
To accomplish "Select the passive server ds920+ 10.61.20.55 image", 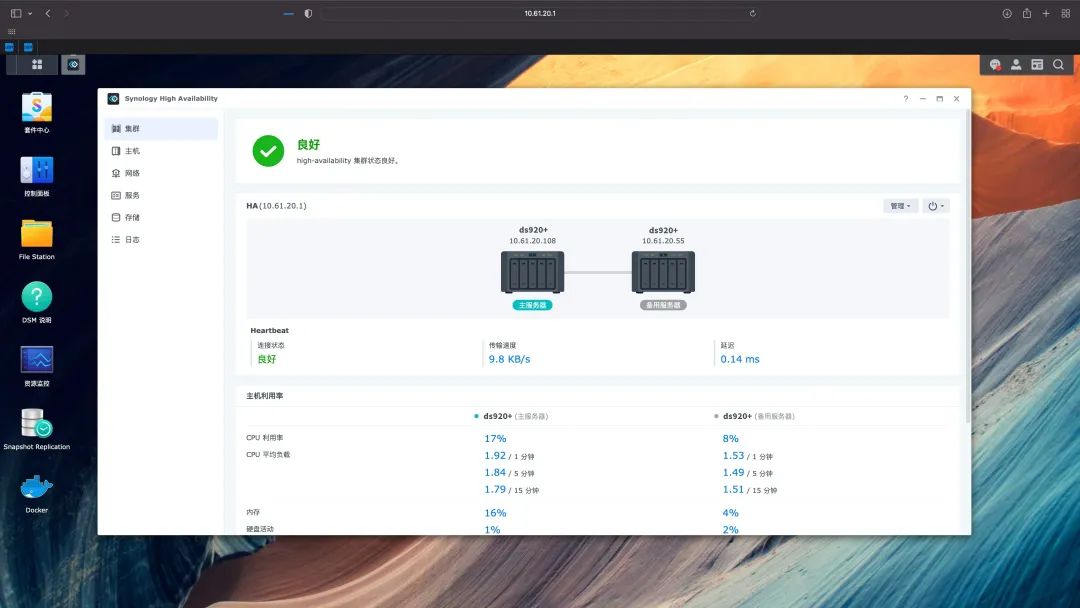I will 663,272.
